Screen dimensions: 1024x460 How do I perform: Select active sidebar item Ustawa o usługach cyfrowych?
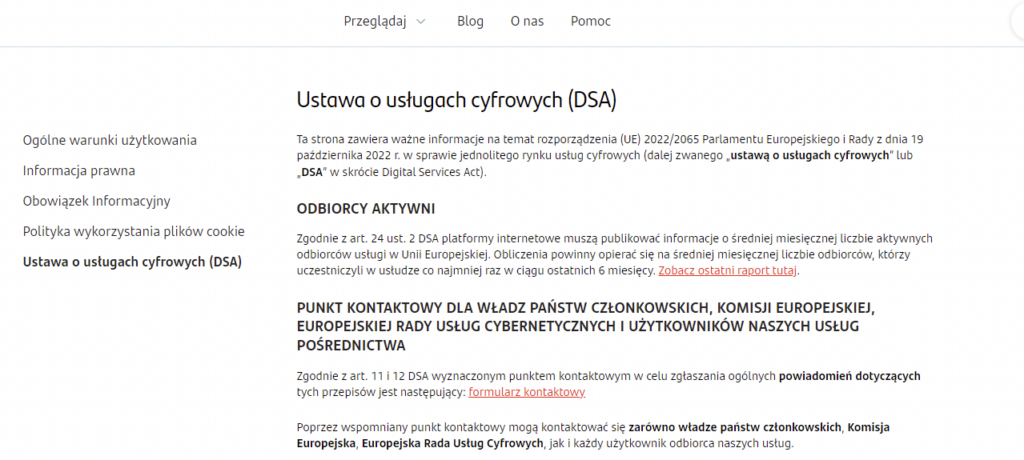[132, 262]
